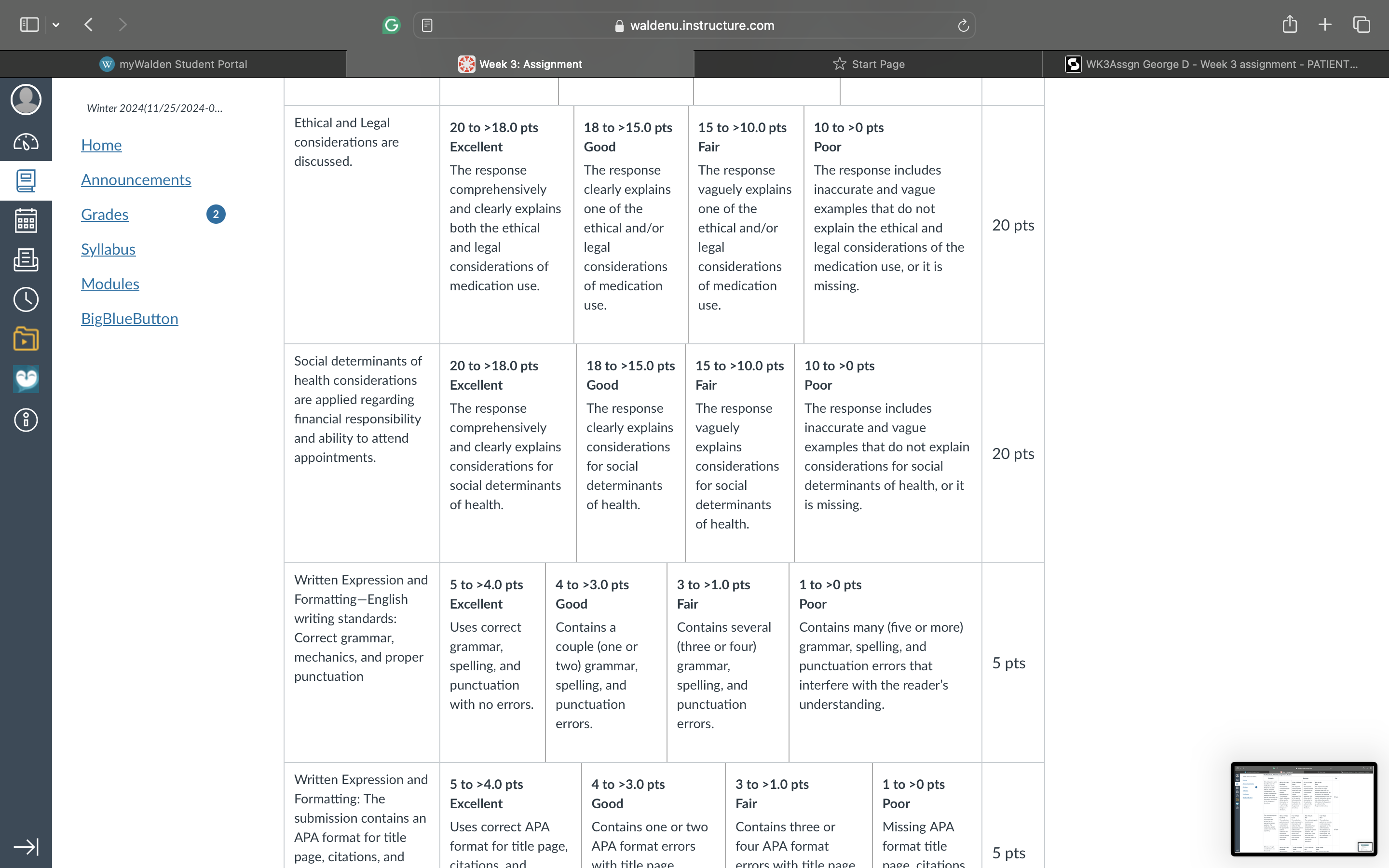Image resolution: width=1389 pixels, height=868 pixels.
Task: Toggle the Safari sidebar button
Action: coord(29,25)
